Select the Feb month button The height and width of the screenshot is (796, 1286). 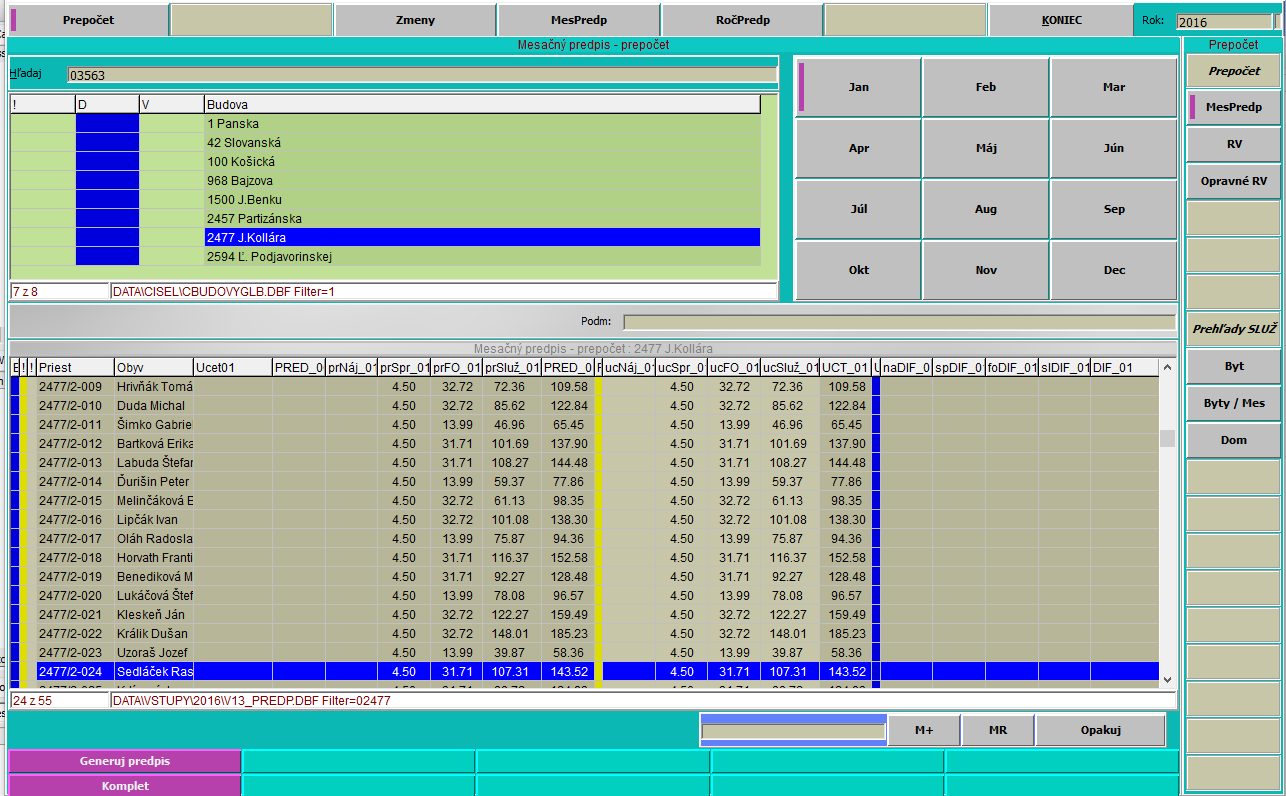pyautogui.click(x=985, y=87)
